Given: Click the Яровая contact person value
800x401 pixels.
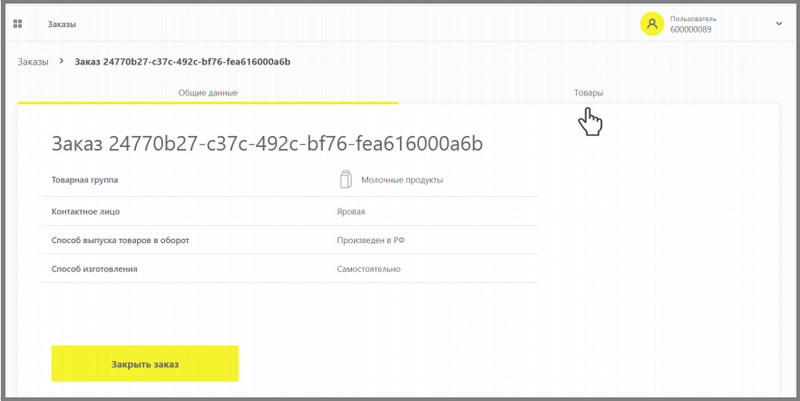Looking at the screenshot, I should (351, 211).
